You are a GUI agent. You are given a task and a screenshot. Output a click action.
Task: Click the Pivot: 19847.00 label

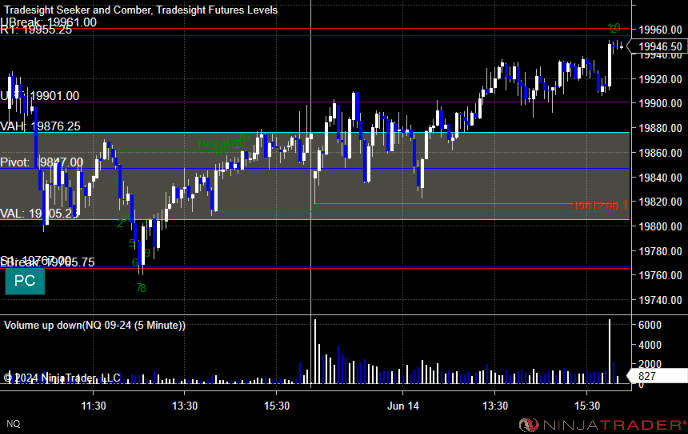42,162
